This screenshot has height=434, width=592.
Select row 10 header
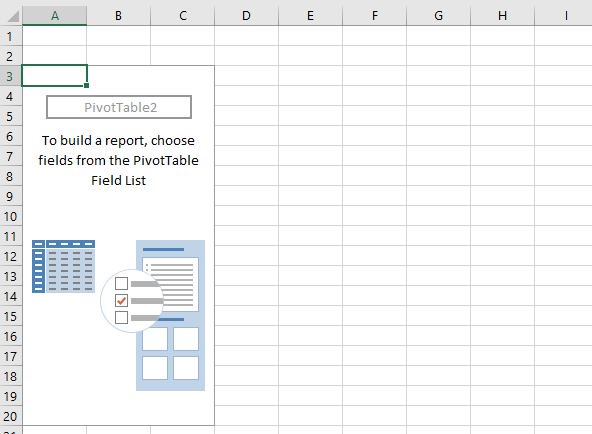(x=11, y=216)
